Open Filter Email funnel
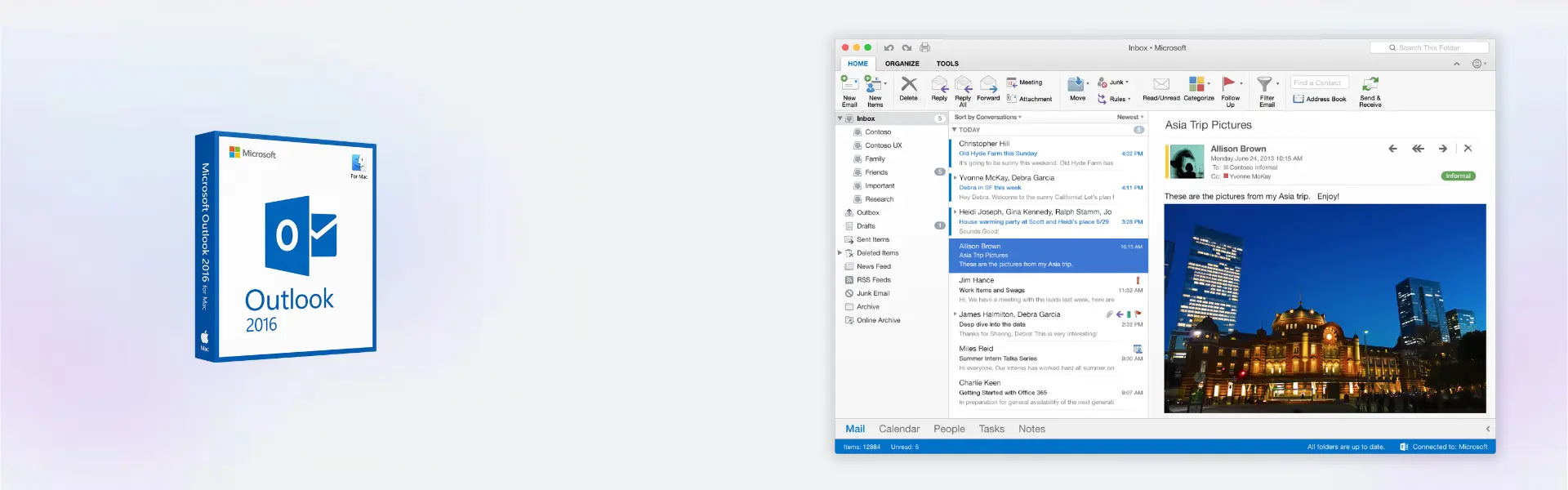Screen dimensions: 1568x490 pyautogui.click(x=1267, y=91)
